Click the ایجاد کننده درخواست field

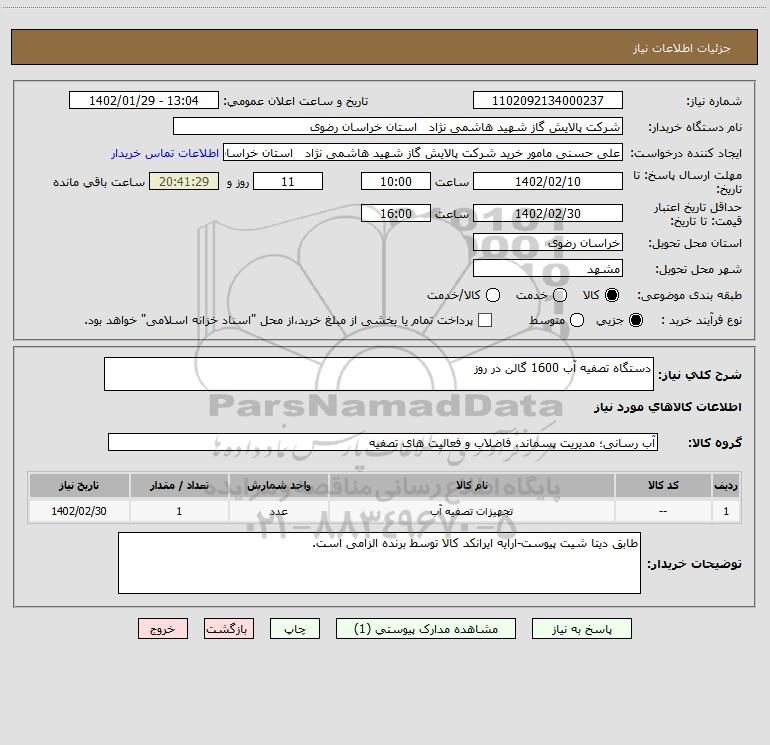pos(423,153)
